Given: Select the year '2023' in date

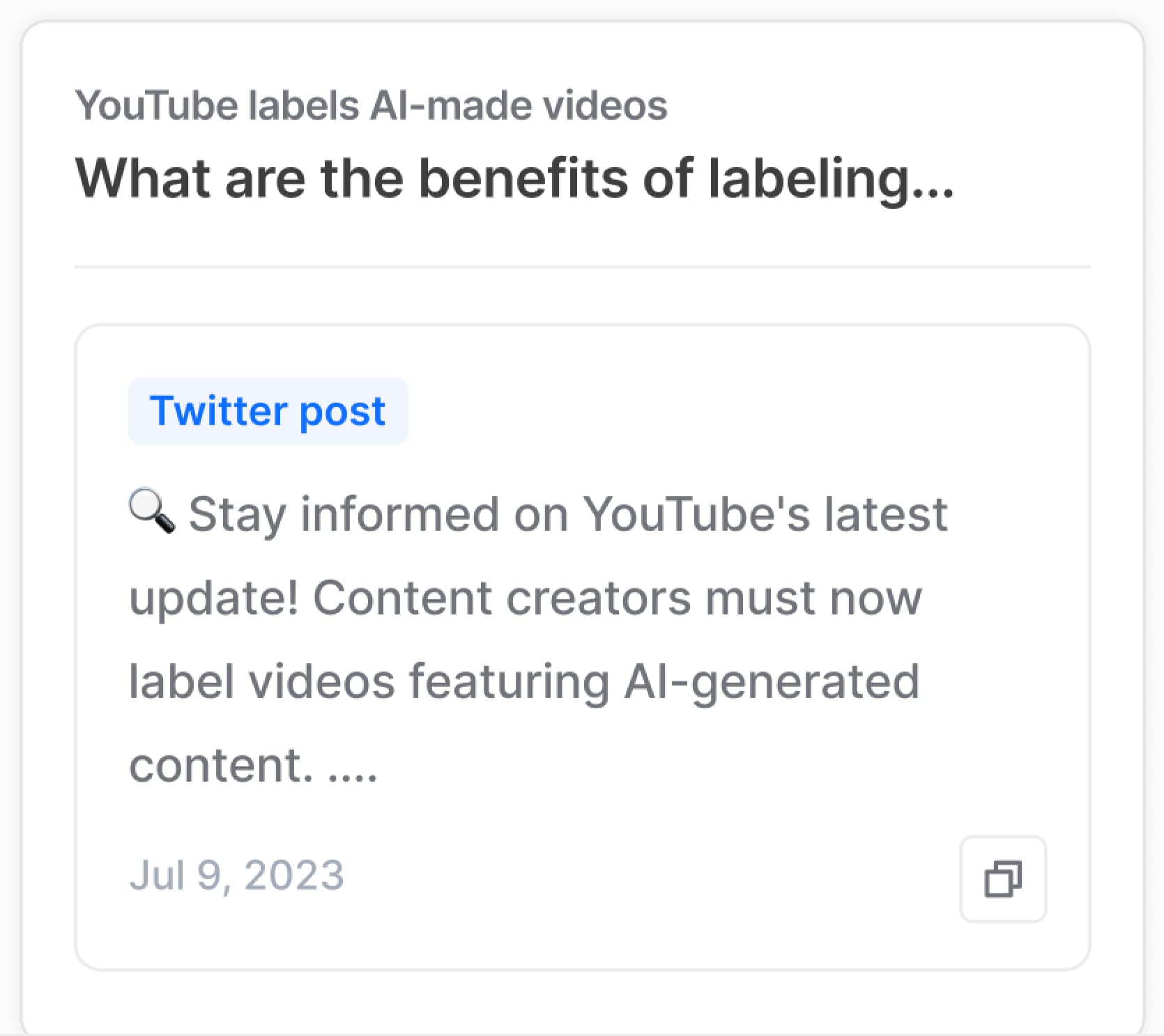Looking at the screenshot, I should tap(294, 875).
